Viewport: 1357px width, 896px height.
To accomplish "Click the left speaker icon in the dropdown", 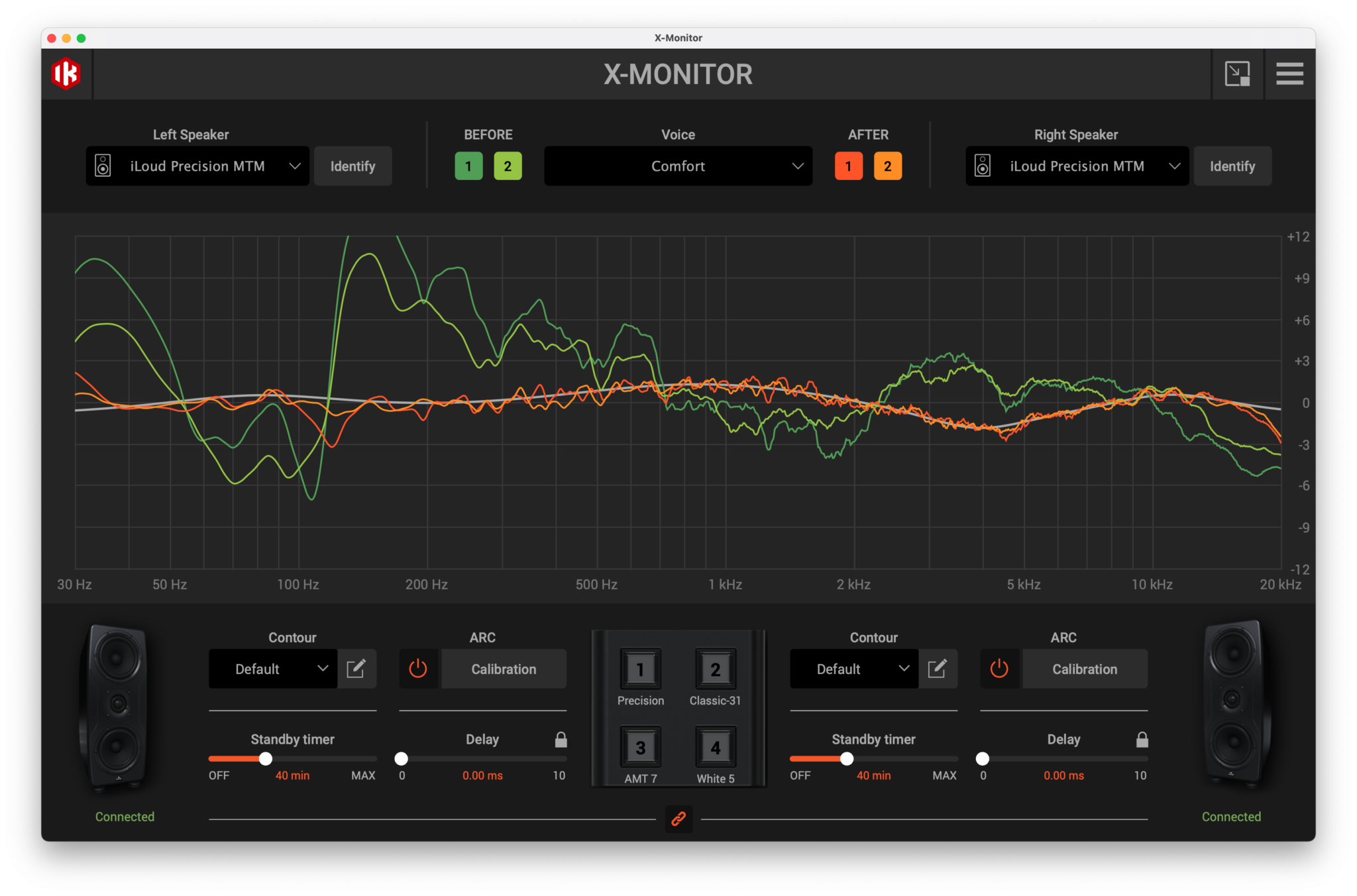I will coord(103,166).
